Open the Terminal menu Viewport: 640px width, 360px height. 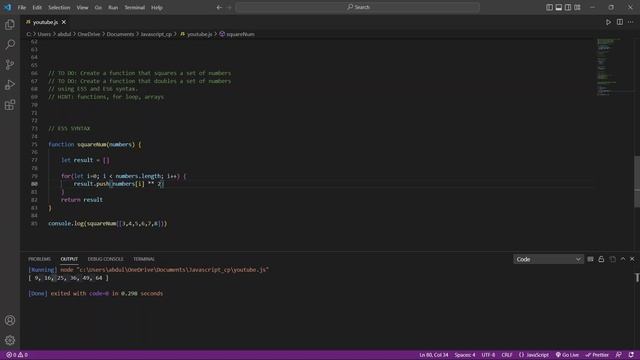pyautogui.click(x=135, y=7)
